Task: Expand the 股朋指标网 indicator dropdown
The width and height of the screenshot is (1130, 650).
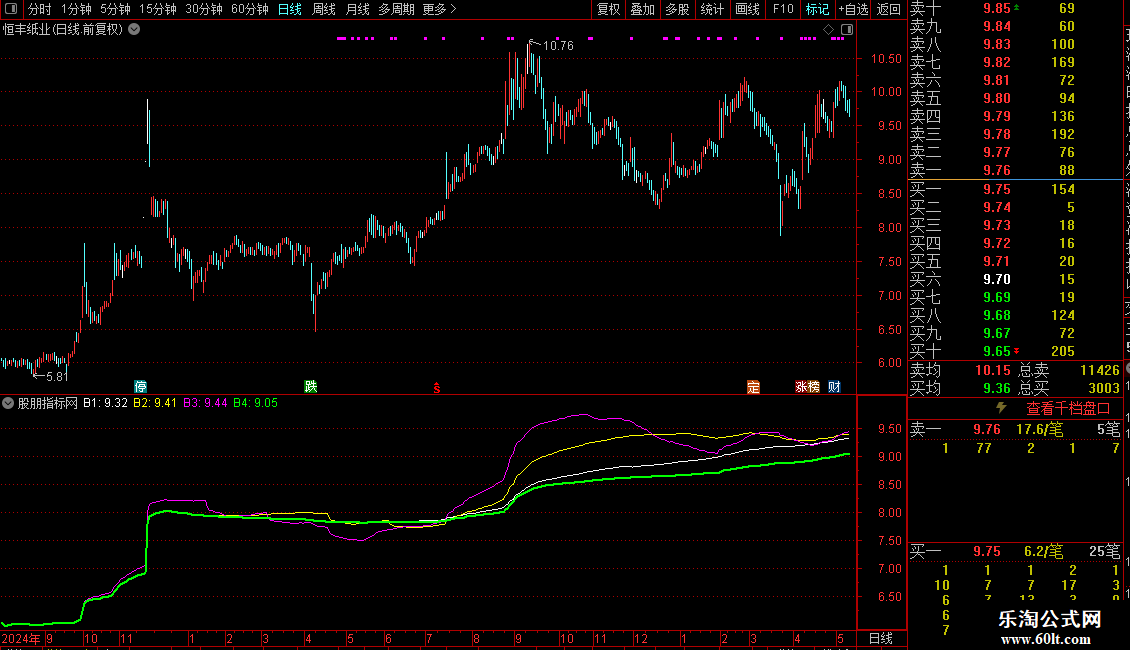Action: pyautogui.click(x=7, y=403)
